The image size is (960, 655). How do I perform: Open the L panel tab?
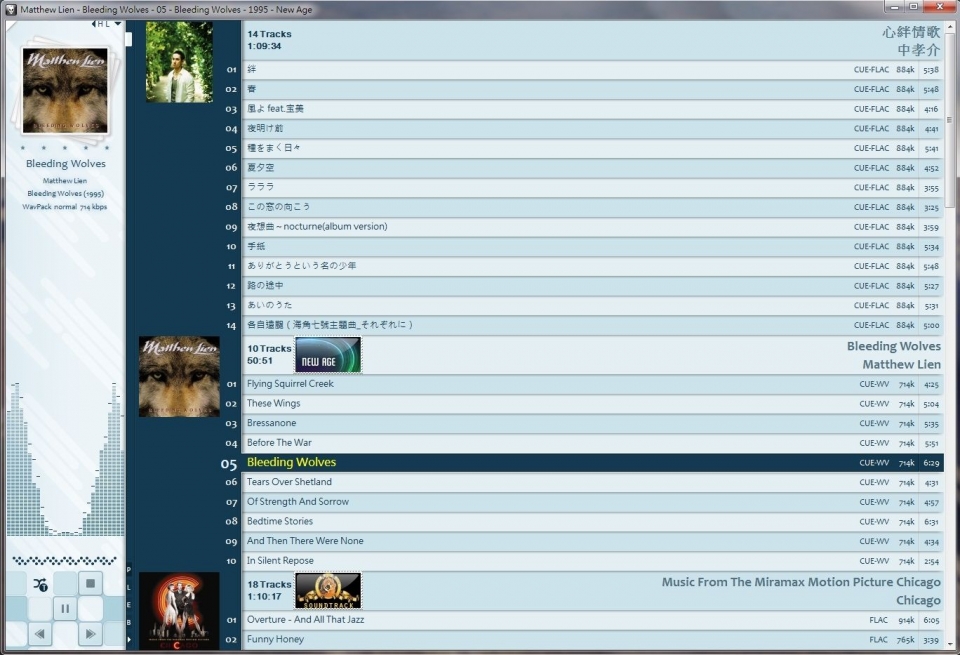[128, 588]
